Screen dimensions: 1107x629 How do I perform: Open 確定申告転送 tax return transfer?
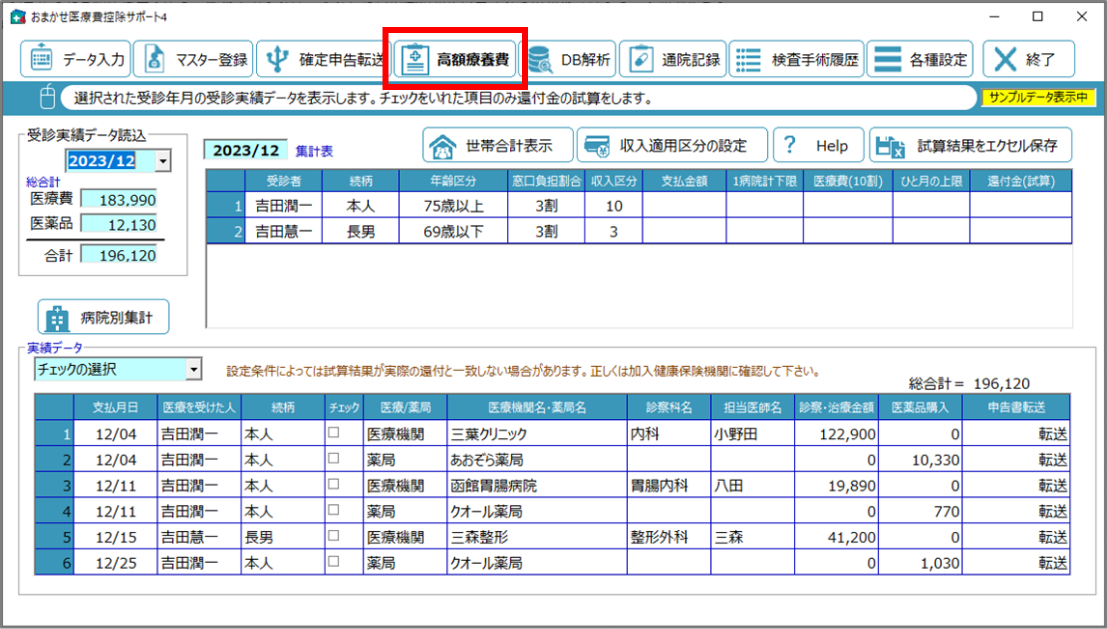[x=321, y=60]
